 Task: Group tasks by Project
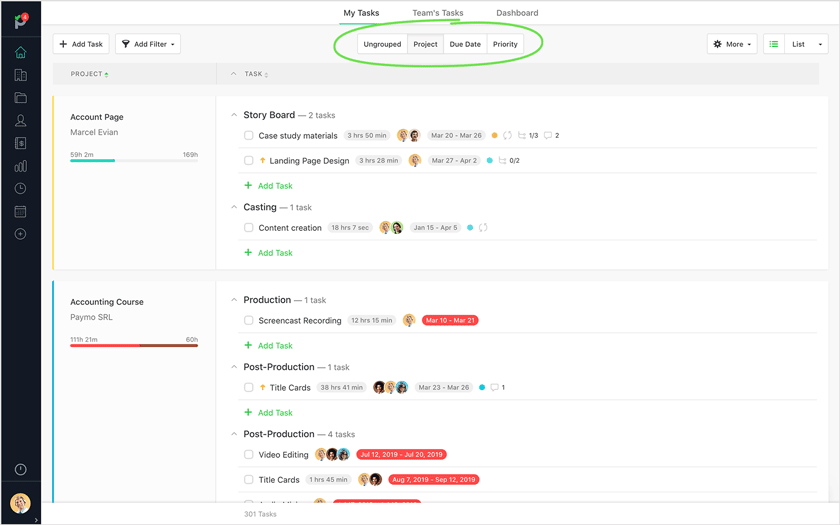point(425,44)
